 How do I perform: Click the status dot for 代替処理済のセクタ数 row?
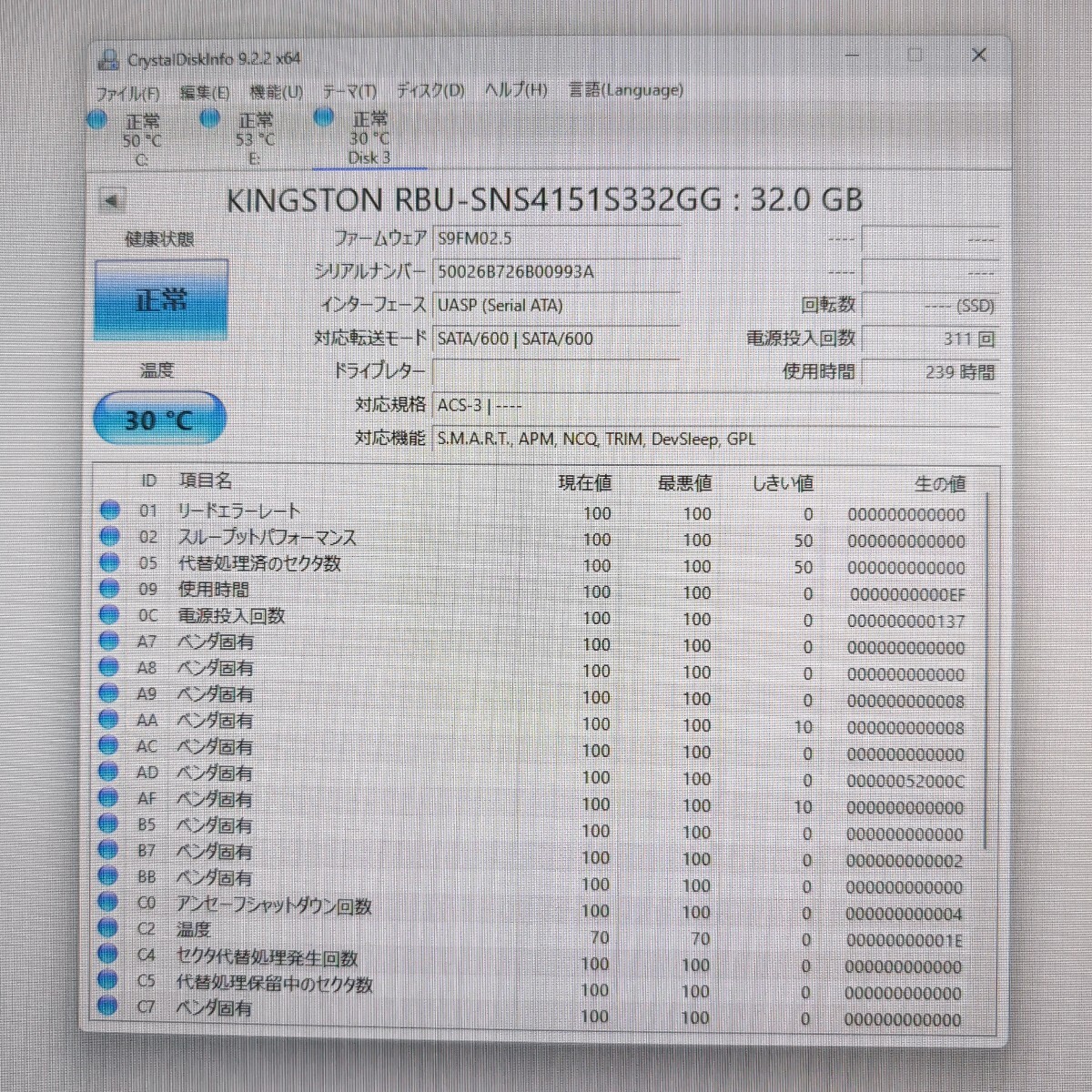point(110,562)
